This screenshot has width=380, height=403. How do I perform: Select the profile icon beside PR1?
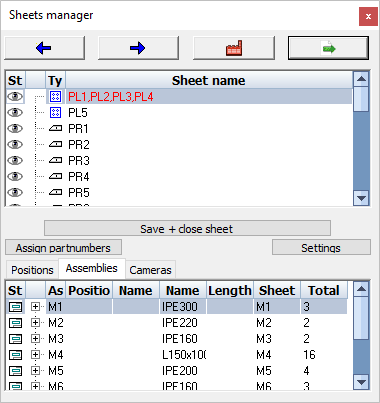[x=55, y=128]
